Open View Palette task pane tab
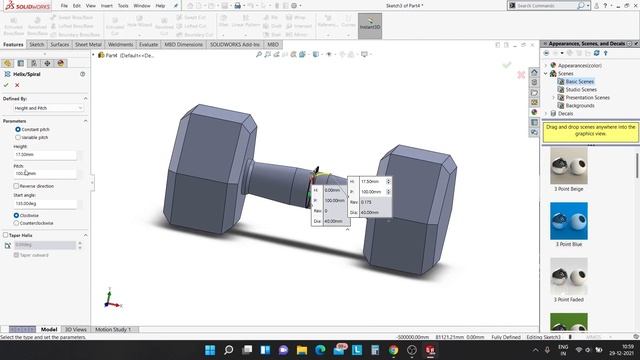 pyautogui.click(x=534, y=102)
